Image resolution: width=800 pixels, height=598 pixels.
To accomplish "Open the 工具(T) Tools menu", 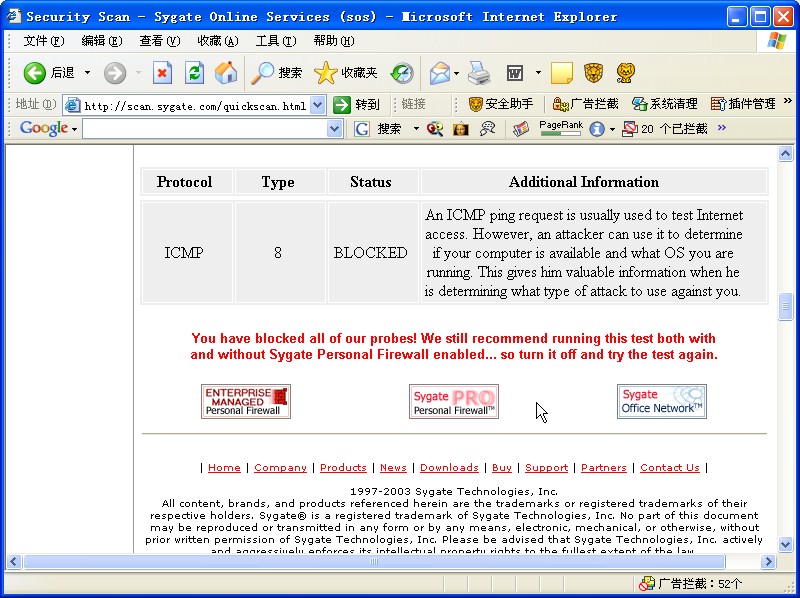I will pyautogui.click(x=276, y=41).
